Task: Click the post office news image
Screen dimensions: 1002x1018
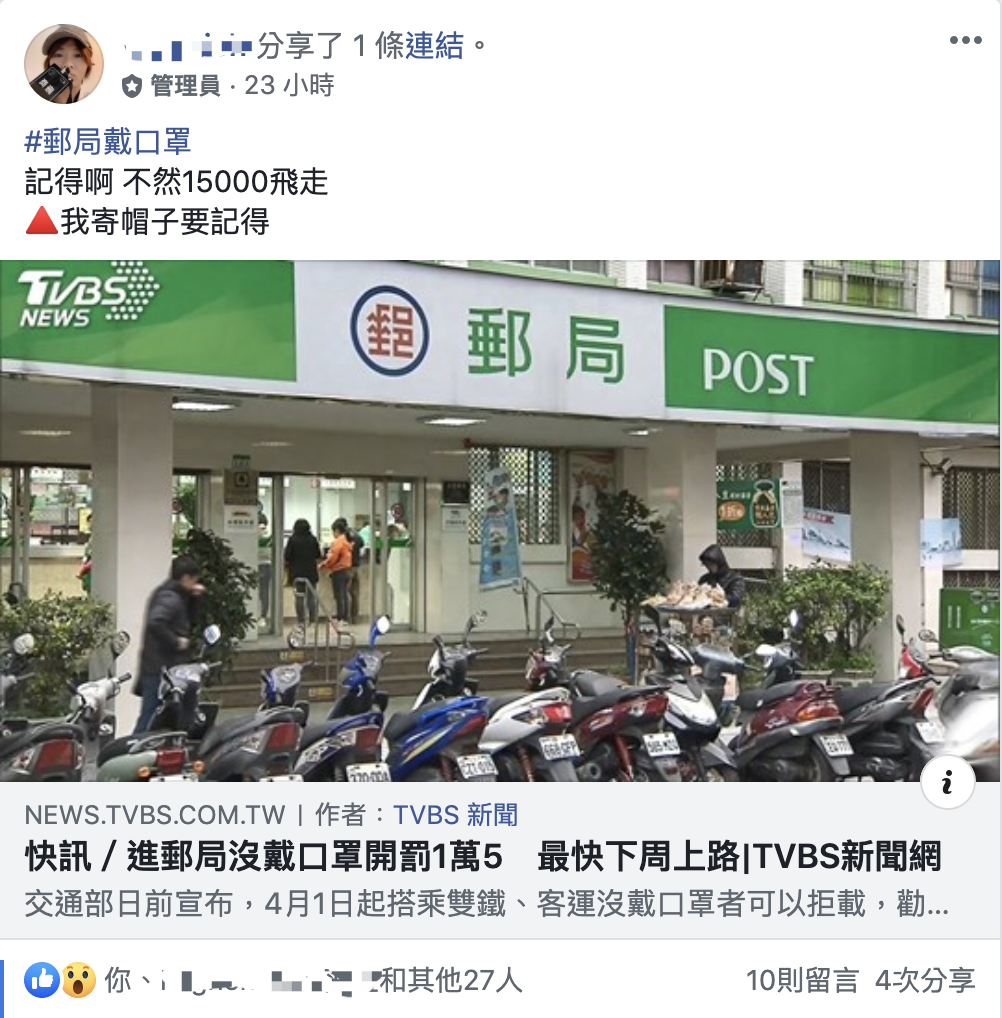Action: tap(500, 521)
